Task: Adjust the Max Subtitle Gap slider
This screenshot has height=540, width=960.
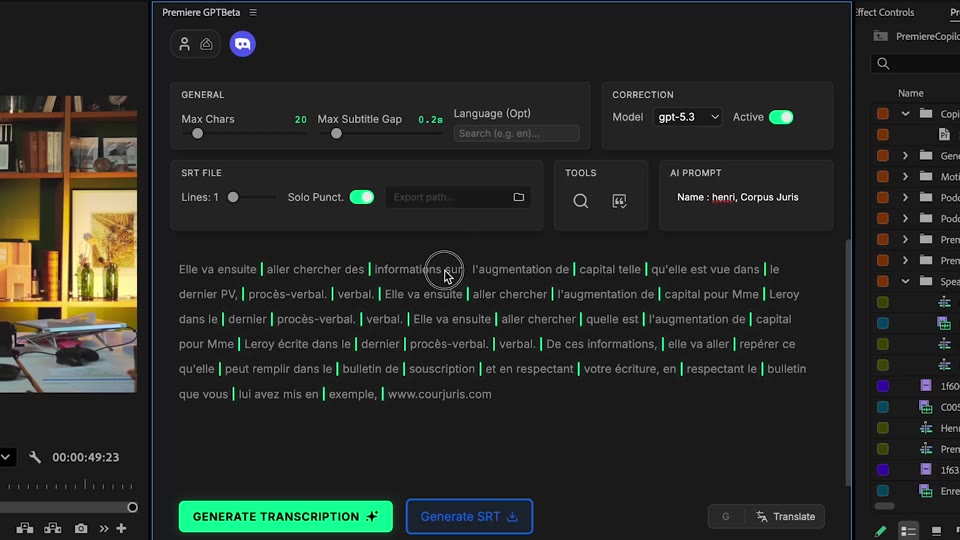Action: click(x=336, y=133)
